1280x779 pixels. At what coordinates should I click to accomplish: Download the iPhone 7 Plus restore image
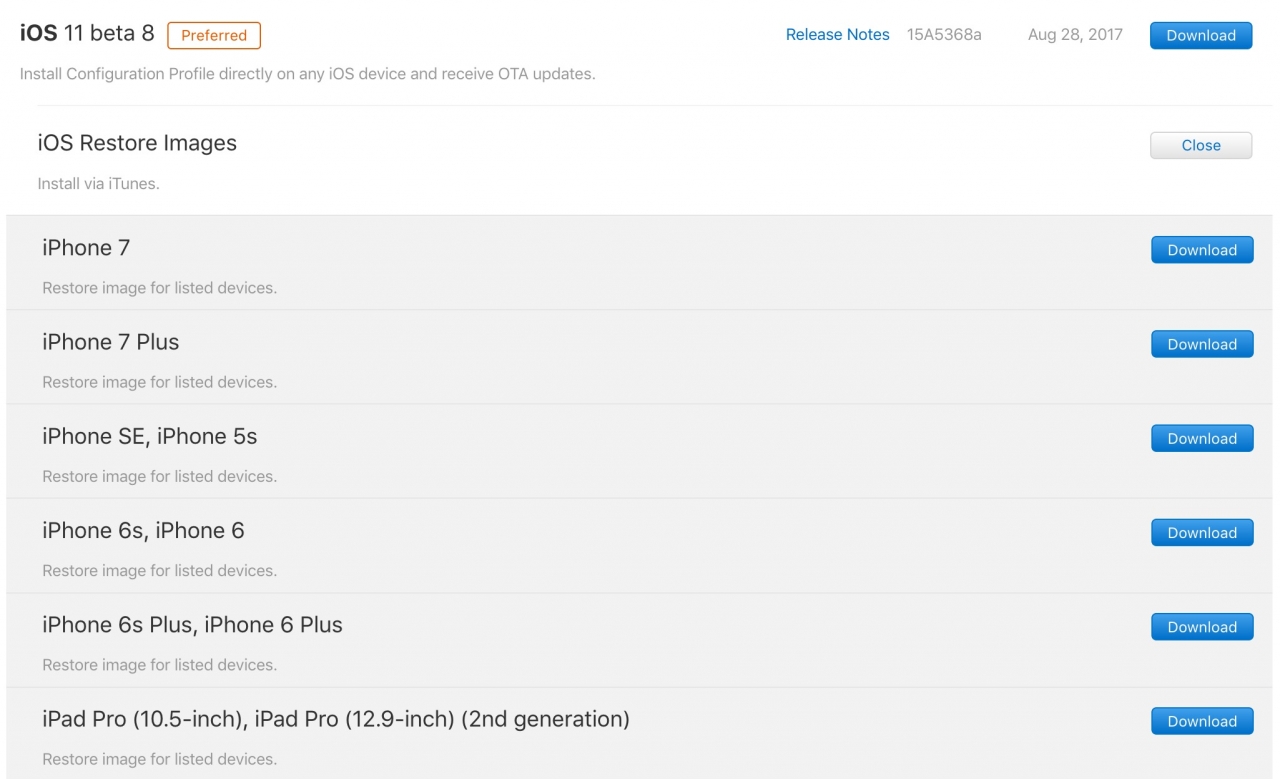point(1201,343)
